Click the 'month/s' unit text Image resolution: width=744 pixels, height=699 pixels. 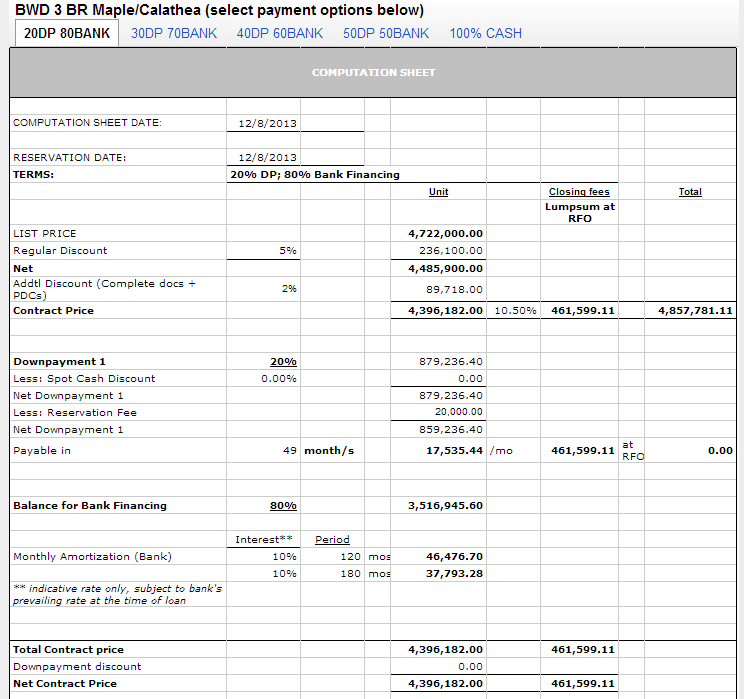tap(329, 451)
